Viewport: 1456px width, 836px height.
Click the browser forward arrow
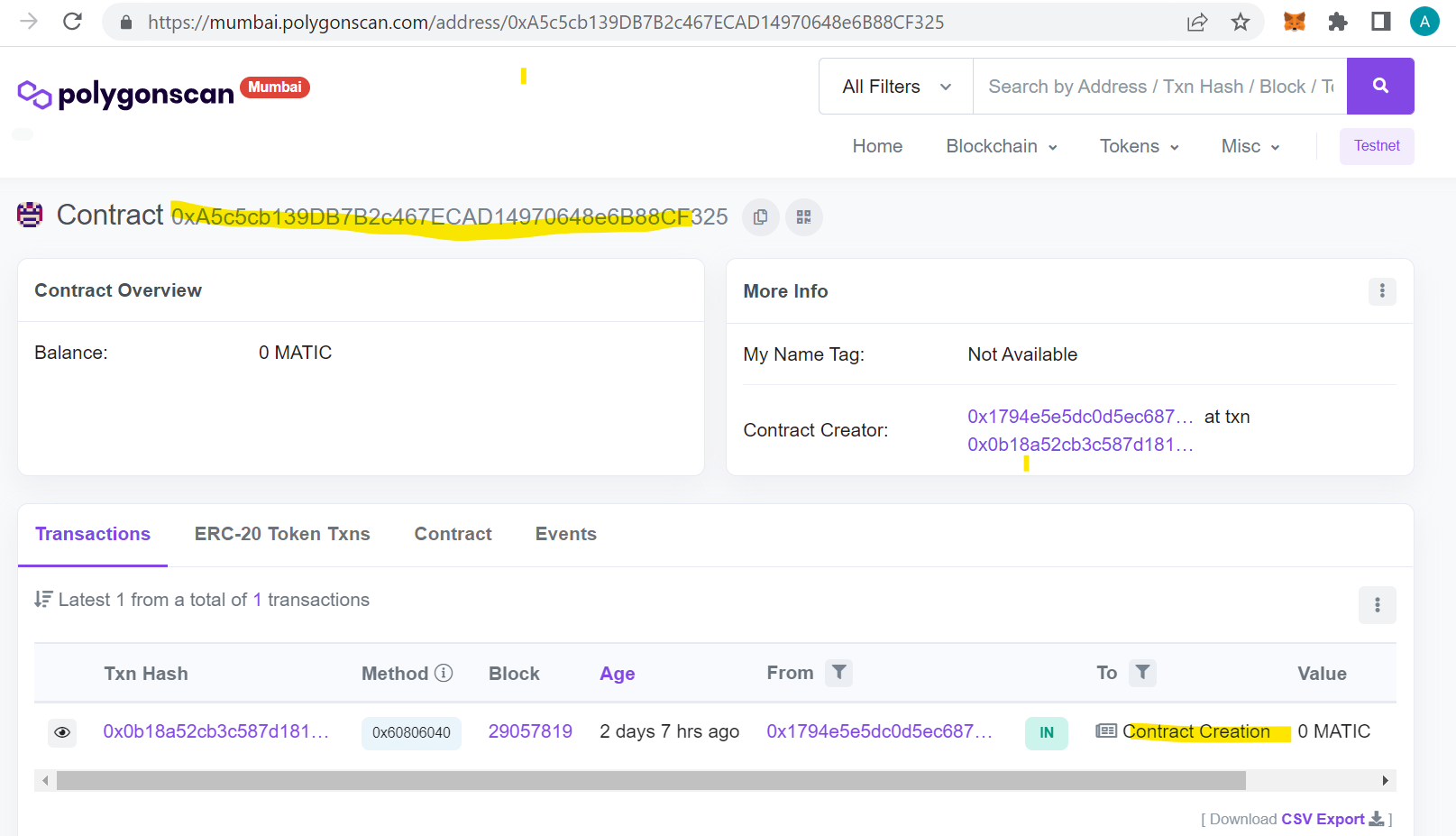[29, 21]
